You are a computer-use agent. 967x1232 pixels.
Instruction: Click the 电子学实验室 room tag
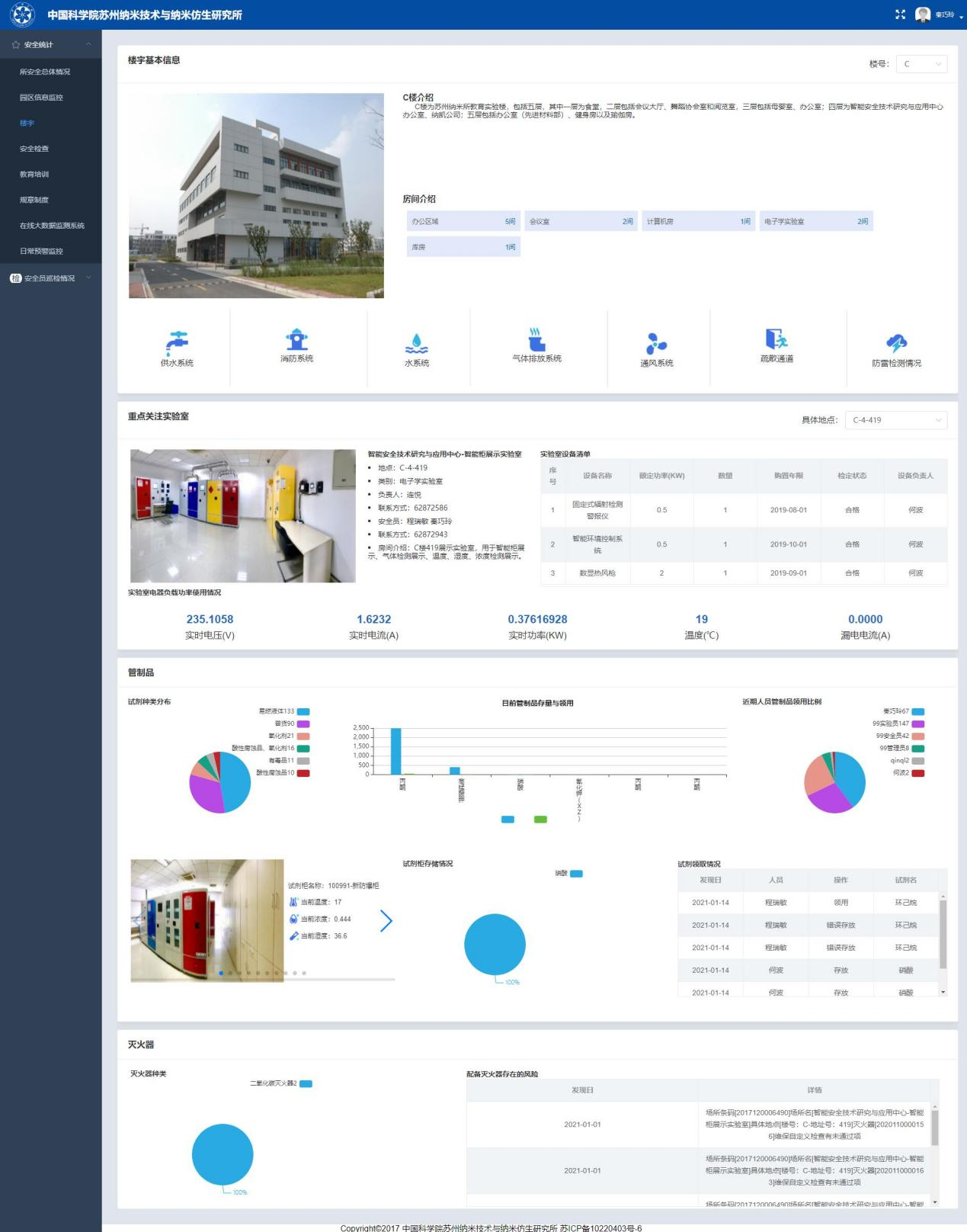click(x=815, y=222)
